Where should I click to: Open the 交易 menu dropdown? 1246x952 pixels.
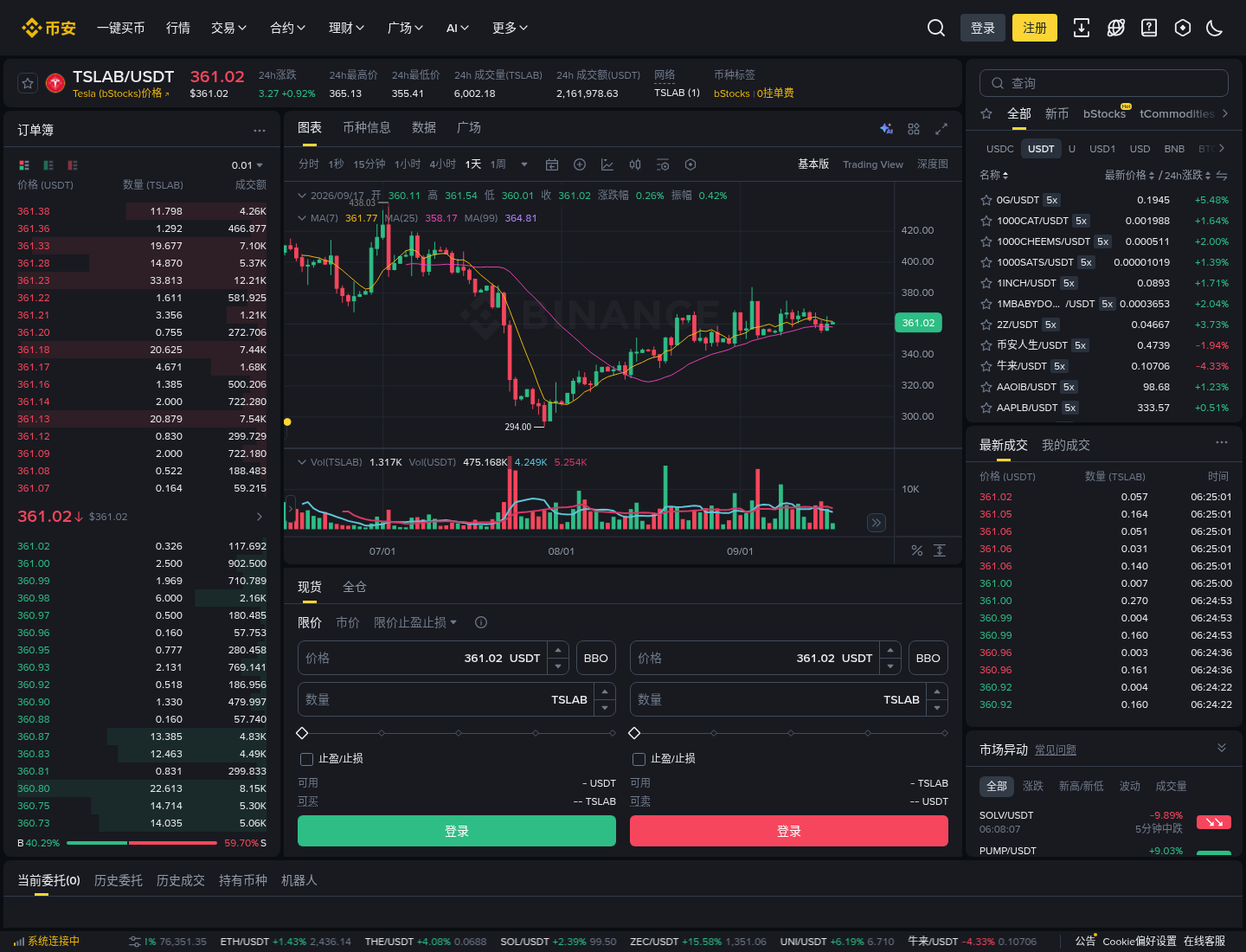pyautogui.click(x=229, y=28)
